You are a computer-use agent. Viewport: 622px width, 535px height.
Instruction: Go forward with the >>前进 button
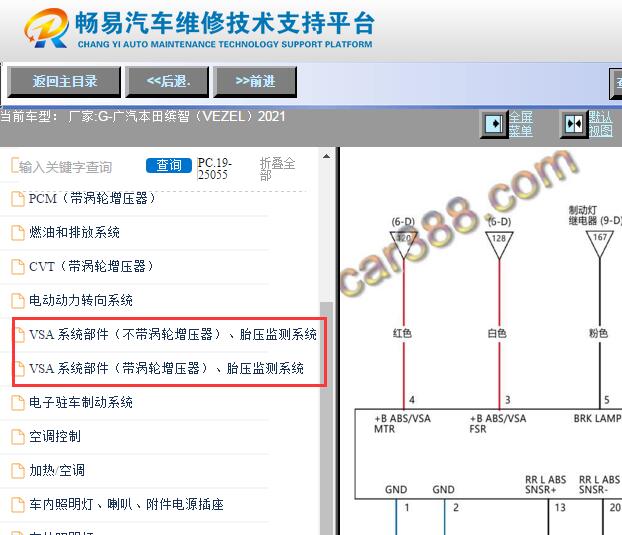[255, 82]
